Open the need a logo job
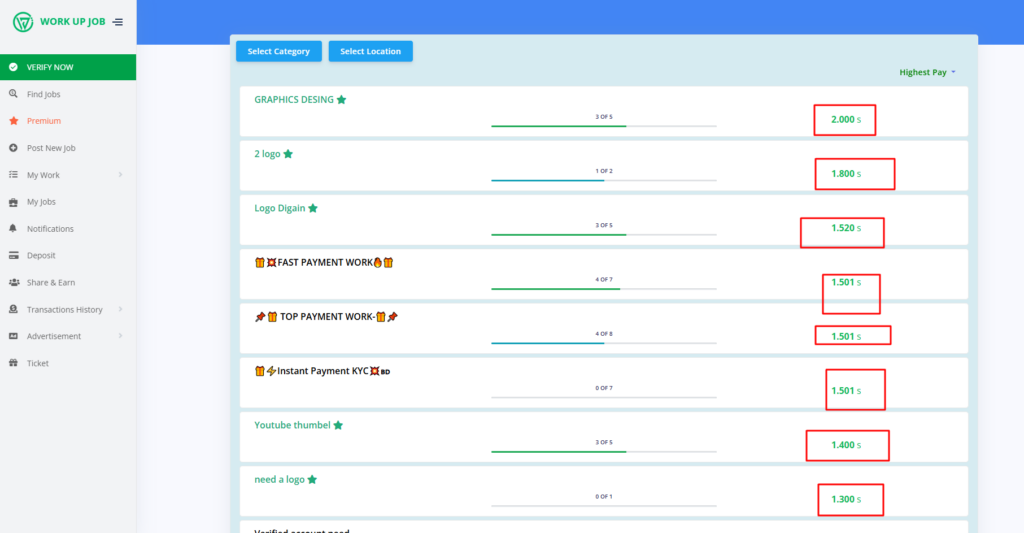Screen dimensions: 1024x533 (x=279, y=479)
